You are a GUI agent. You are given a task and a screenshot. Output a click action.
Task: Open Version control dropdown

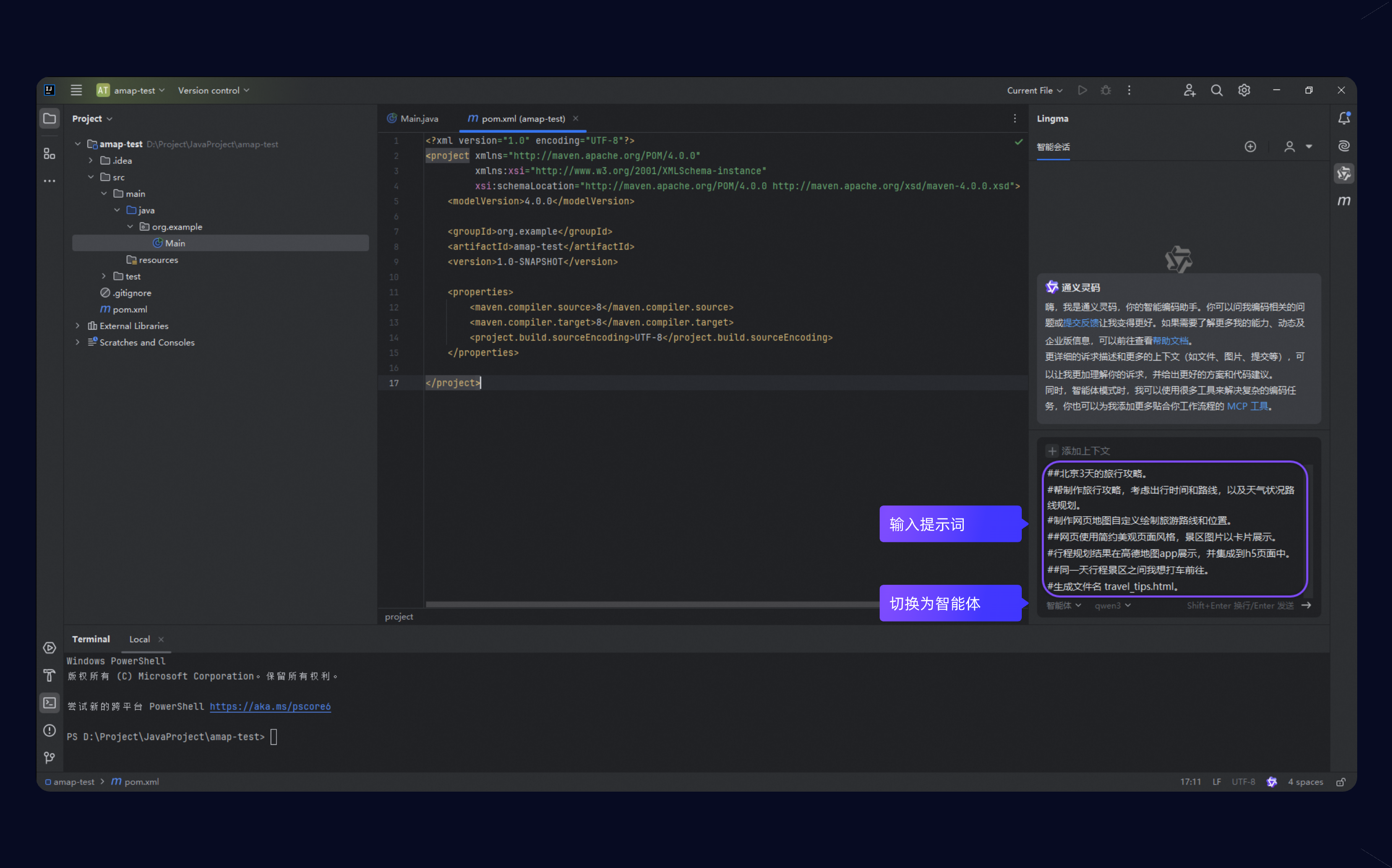pyautogui.click(x=214, y=90)
